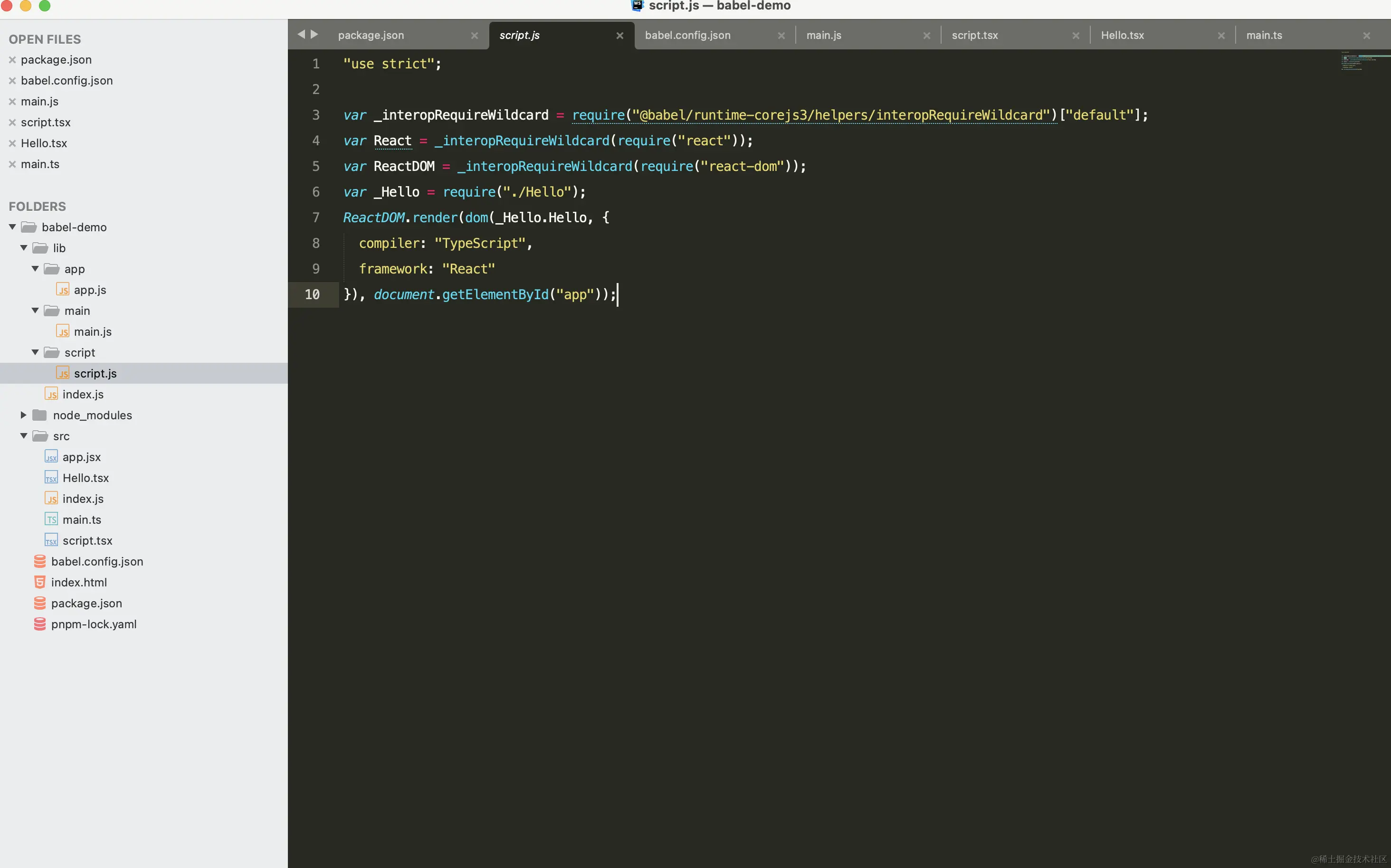Click the ReactDOM.render call on line 7
Viewport: 1391px width, 868px height.
[400, 217]
